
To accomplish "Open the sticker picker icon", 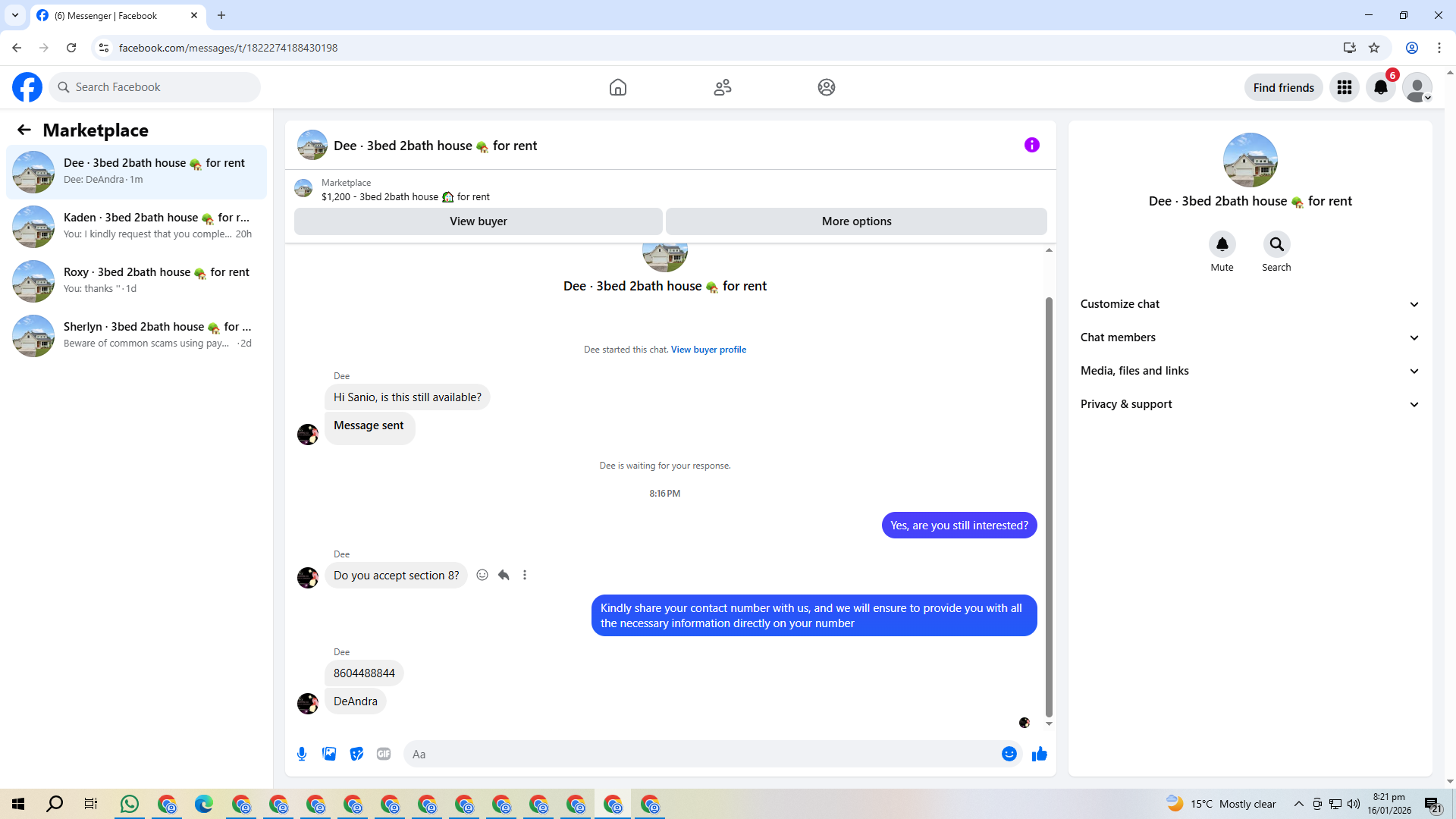I will (356, 754).
